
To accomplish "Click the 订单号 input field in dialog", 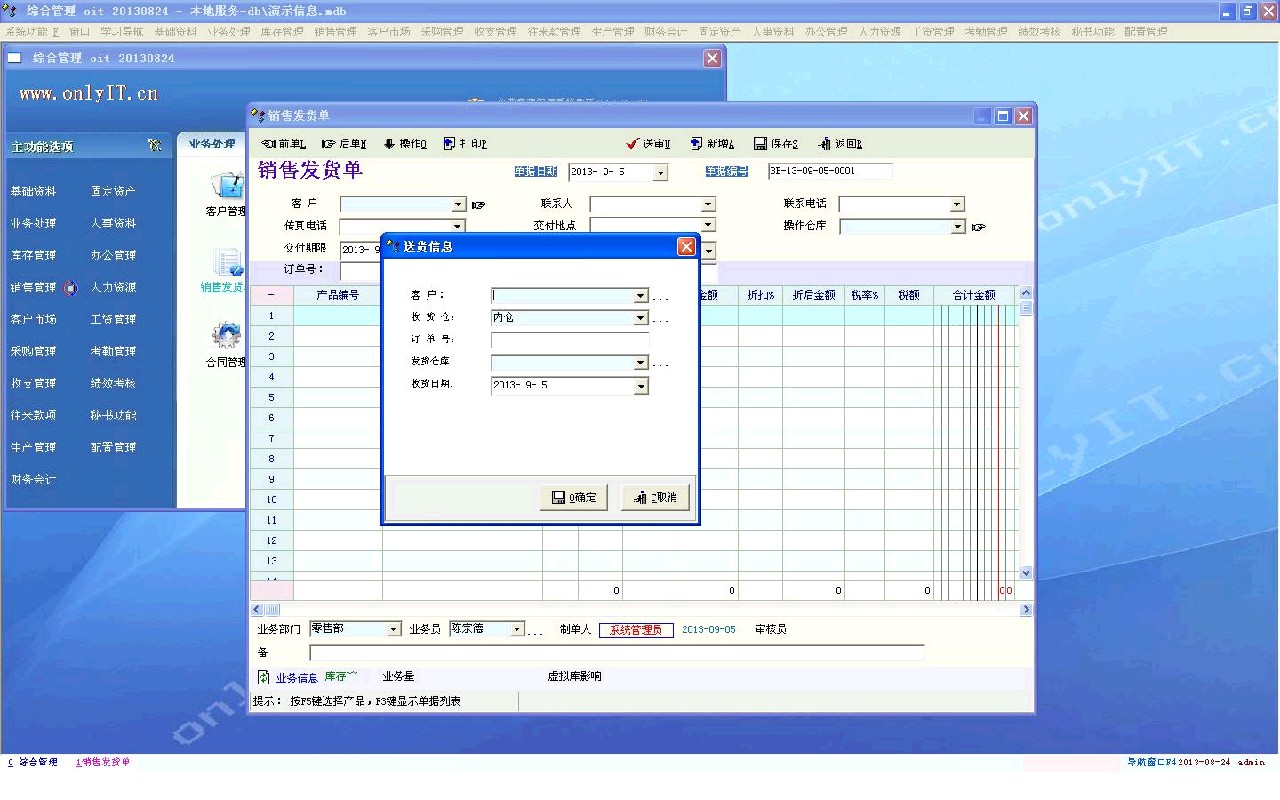I will 569,341.
